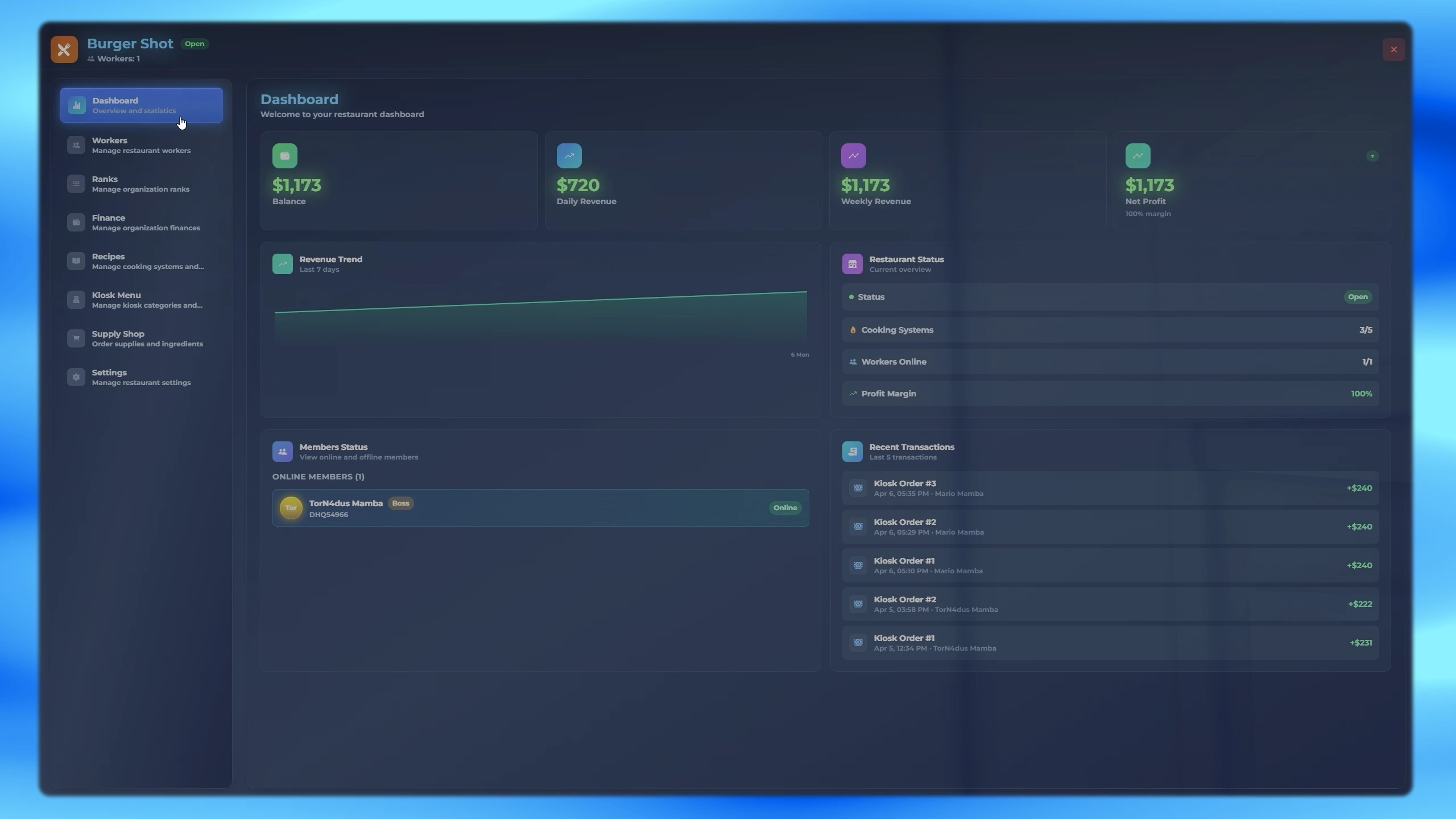Select Kiosk Menu in the sidebar
Image resolution: width=1456 pixels, height=819 pixels.
(142, 300)
